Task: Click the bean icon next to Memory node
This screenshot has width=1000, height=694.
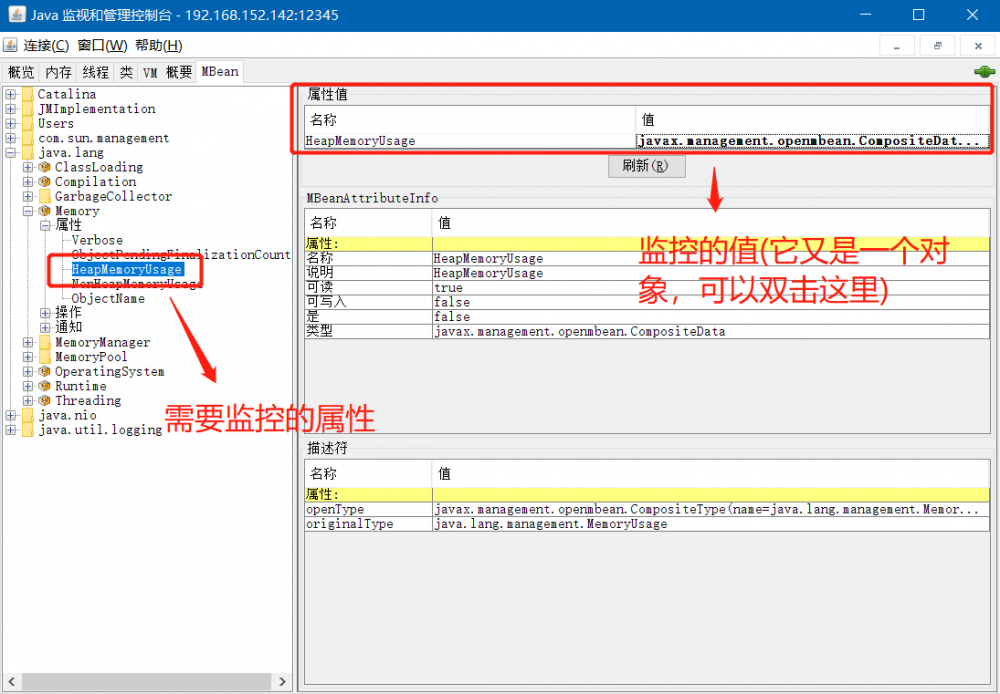Action: 44,210
